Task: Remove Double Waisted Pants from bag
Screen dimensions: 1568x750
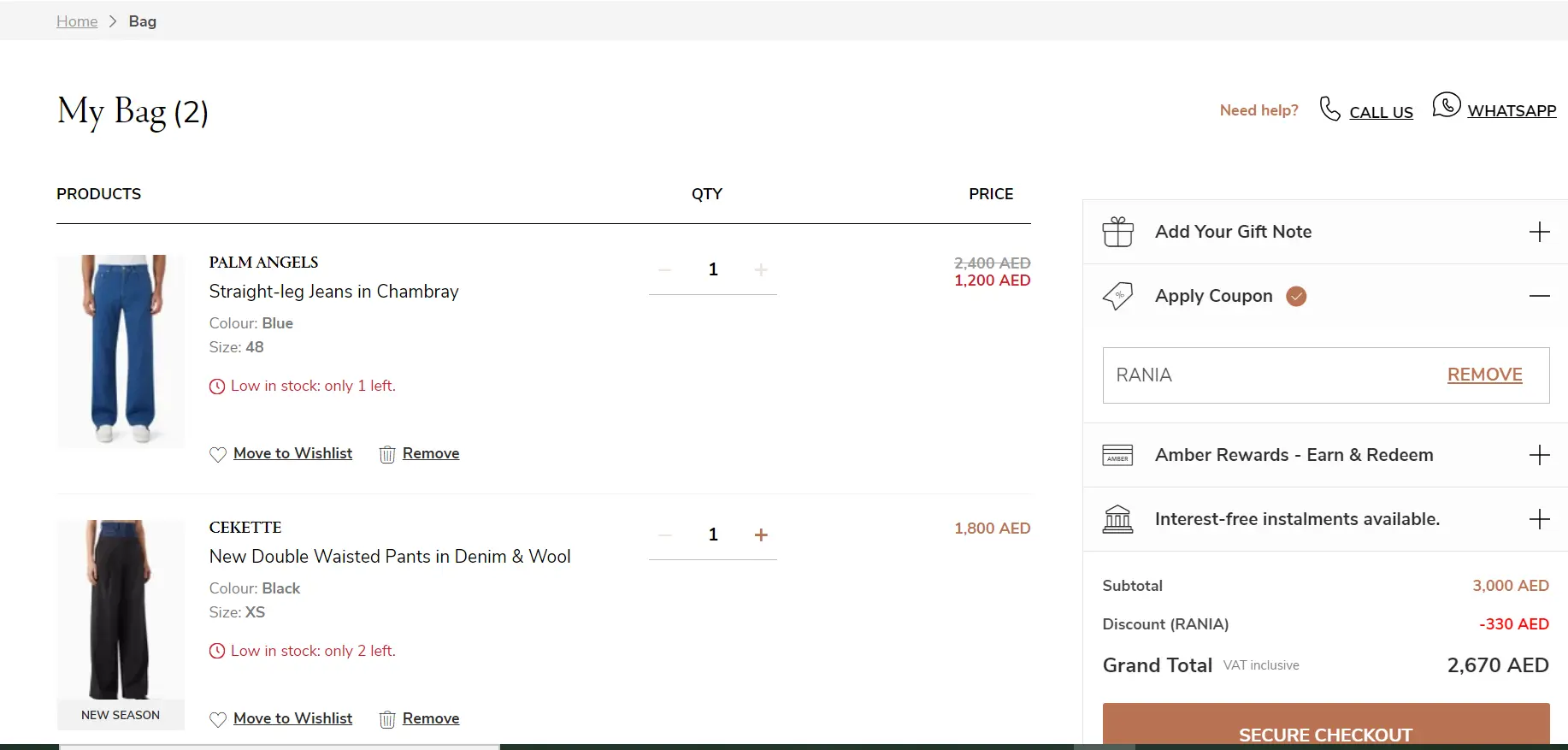Action: (431, 718)
